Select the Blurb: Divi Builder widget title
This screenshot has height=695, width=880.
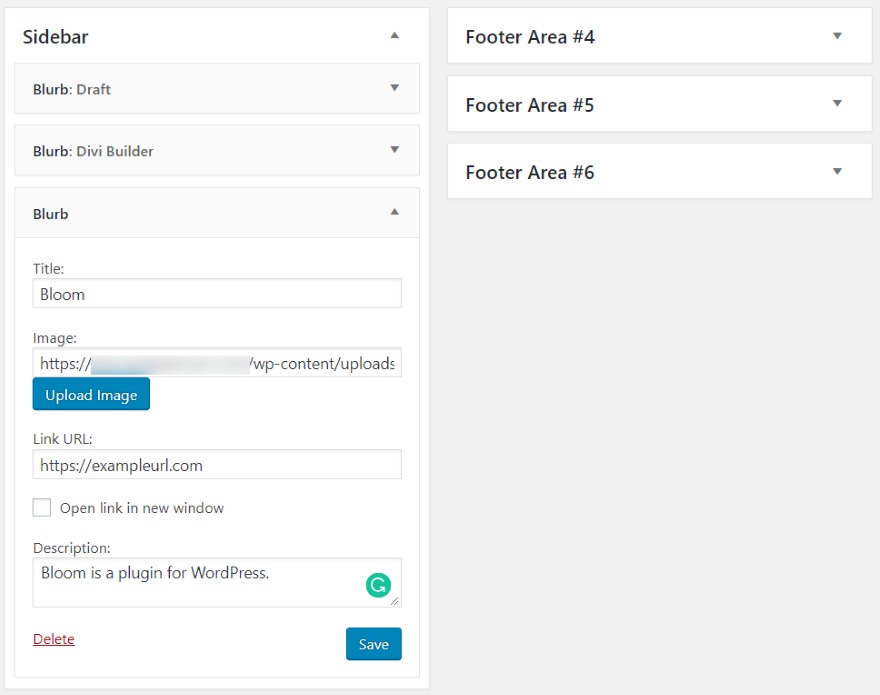(x=93, y=151)
